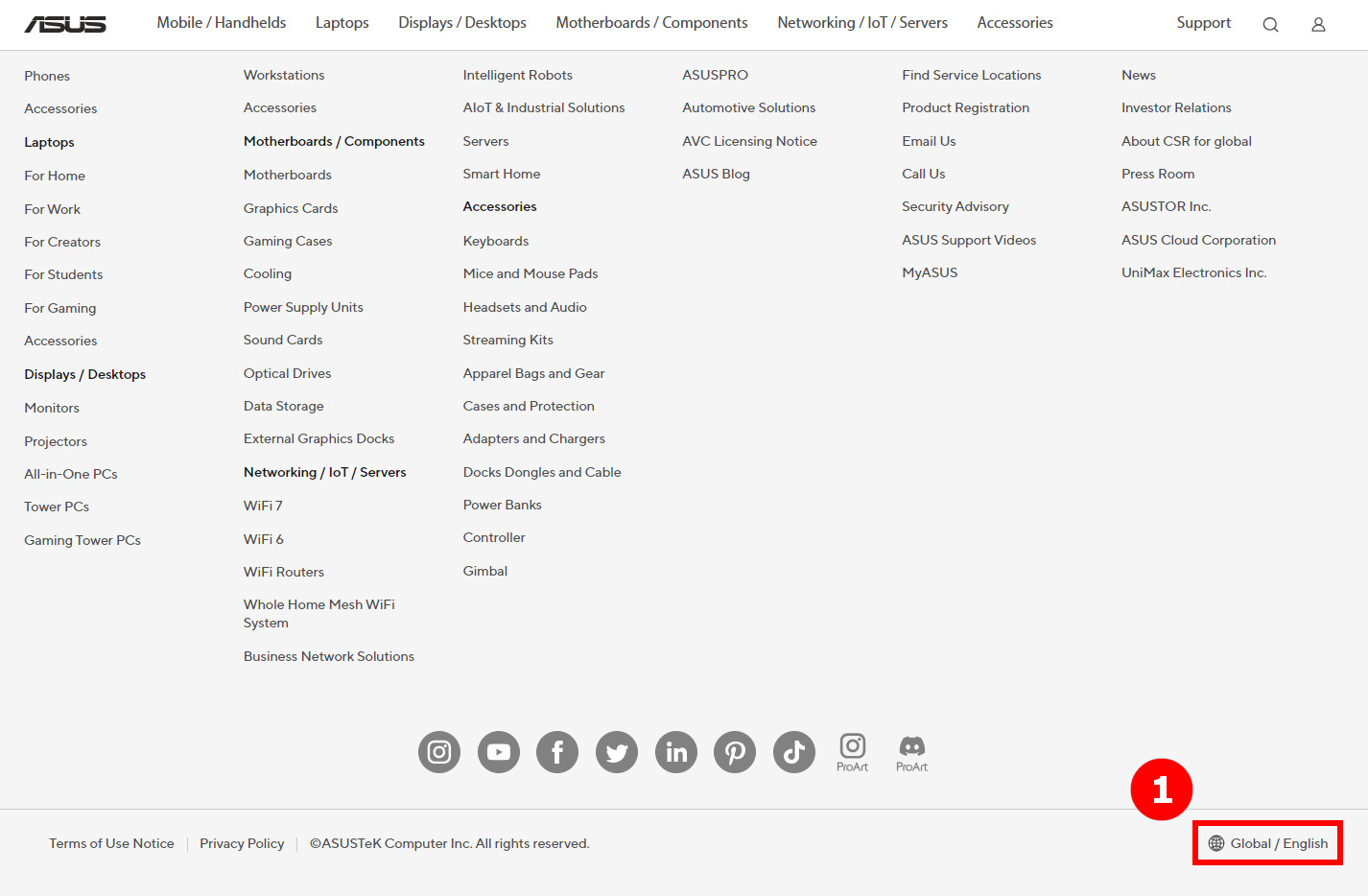1368x896 pixels.
Task: Open Displays / Desktops section heading
Action: [x=85, y=374]
